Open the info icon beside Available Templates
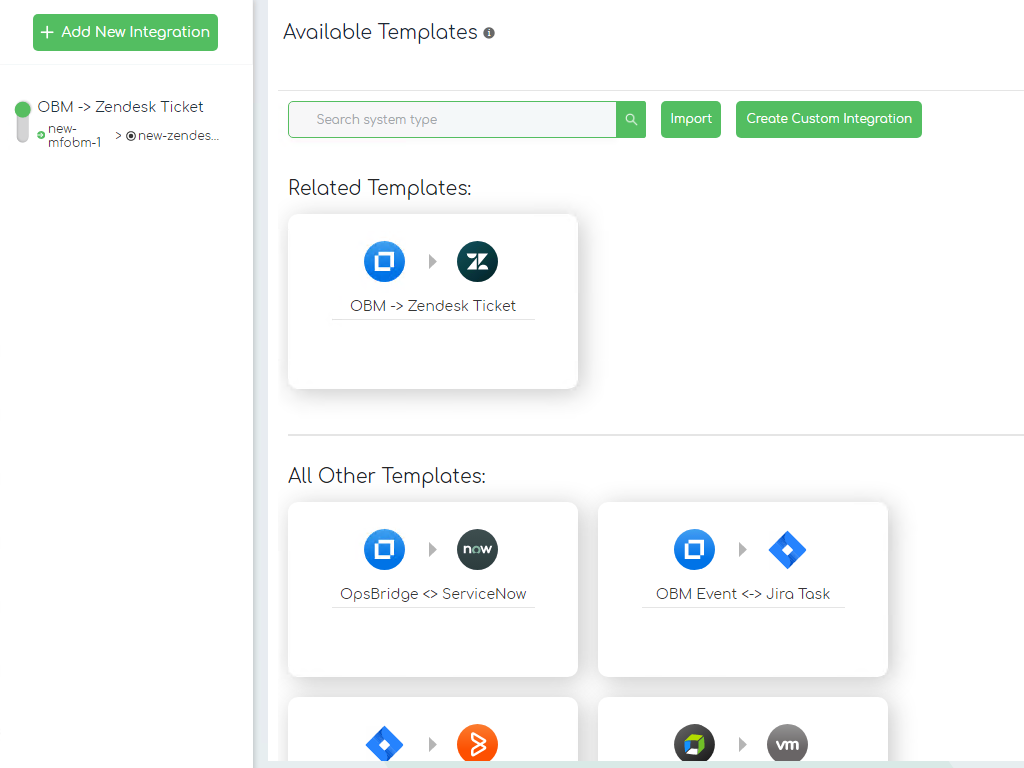 [489, 33]
